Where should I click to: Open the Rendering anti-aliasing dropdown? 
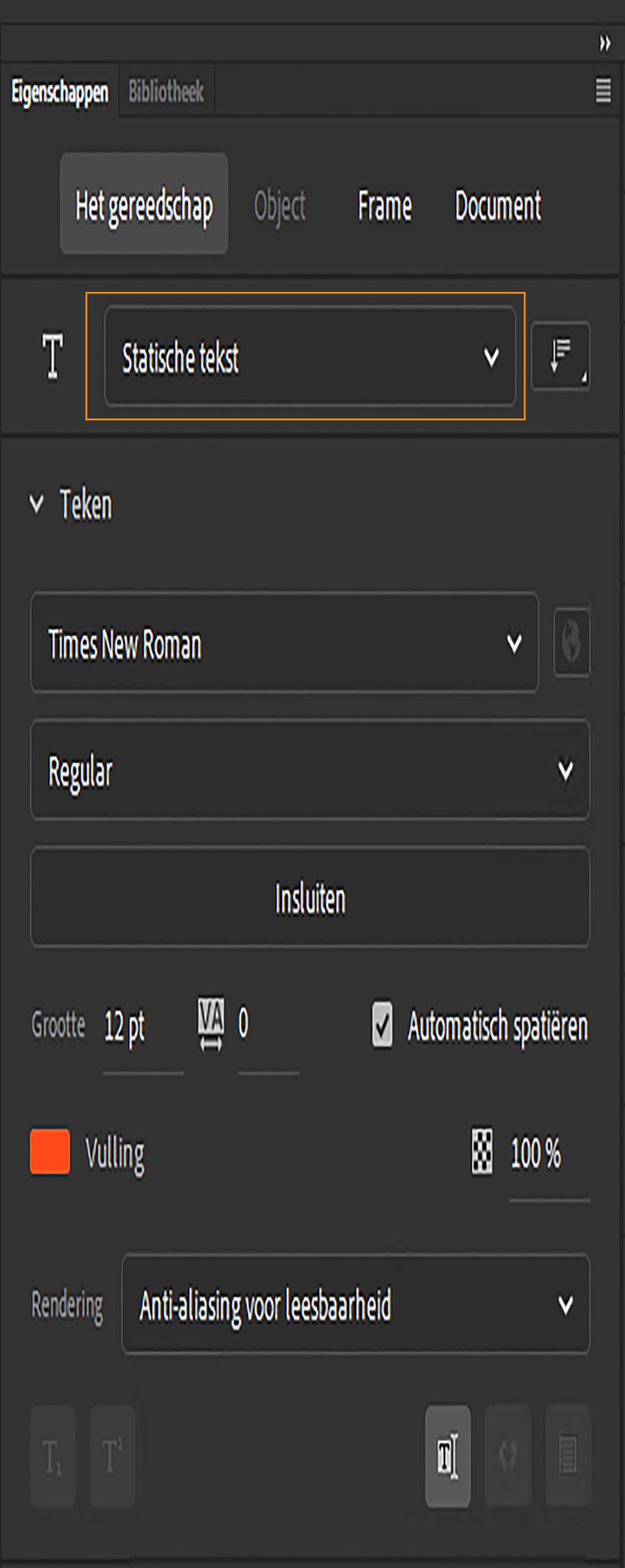(355, 1304)
